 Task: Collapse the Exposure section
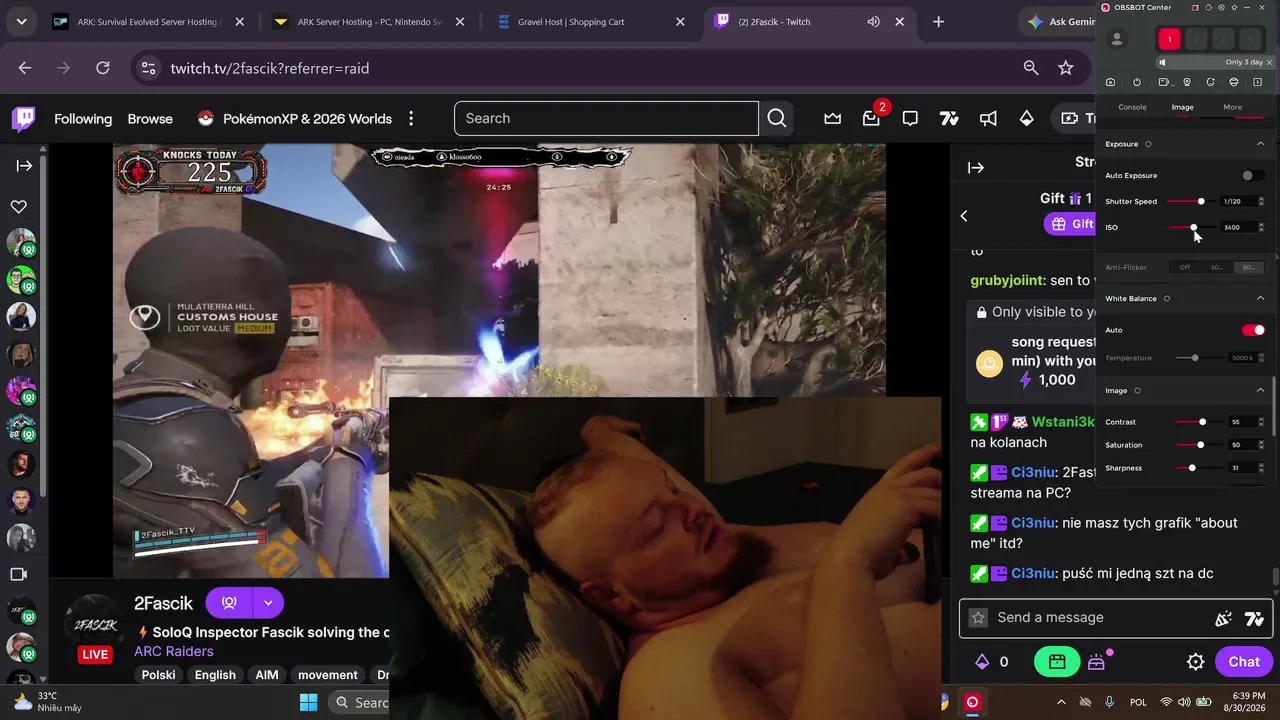coord(1260,144)
